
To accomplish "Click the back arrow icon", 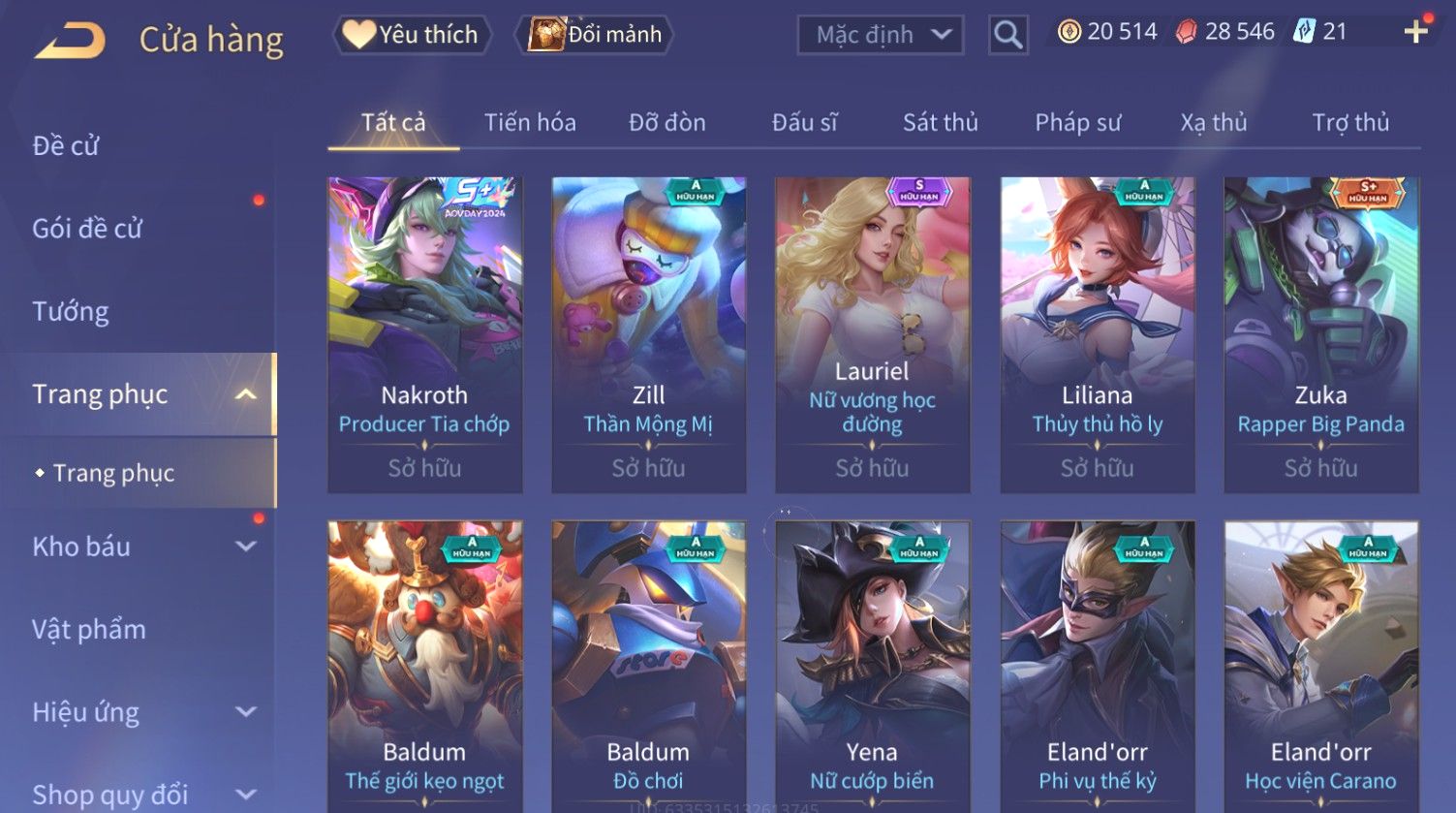I will coord(70,41).
